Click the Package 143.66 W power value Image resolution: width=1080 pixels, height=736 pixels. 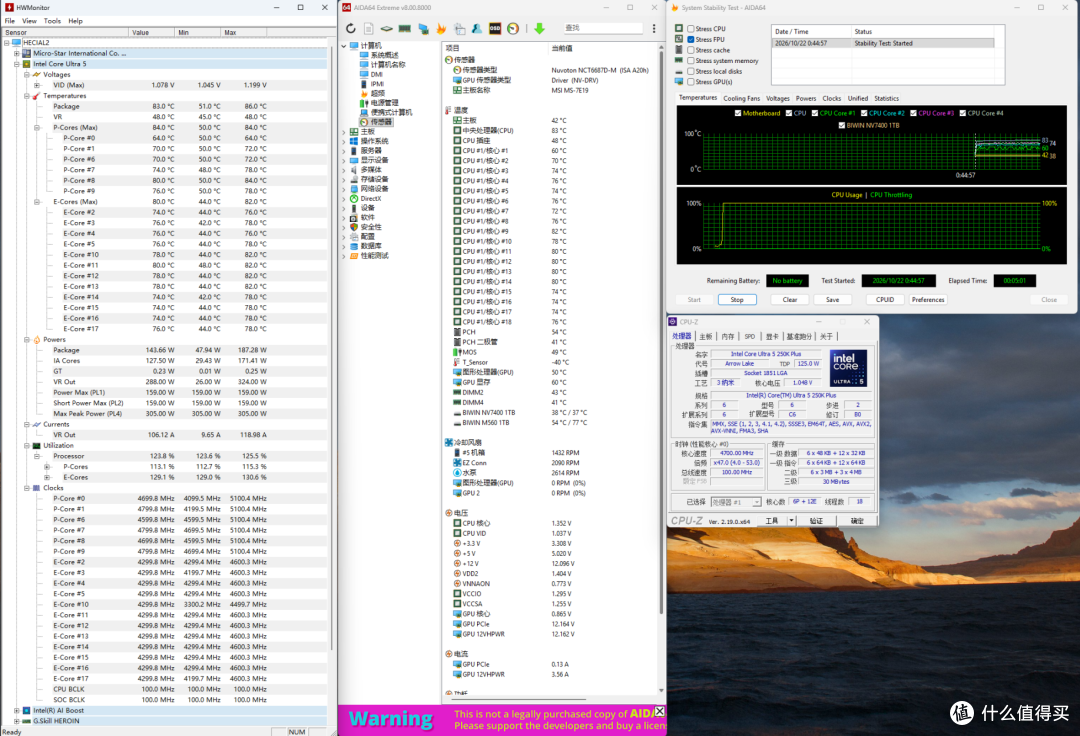point(160,350)
